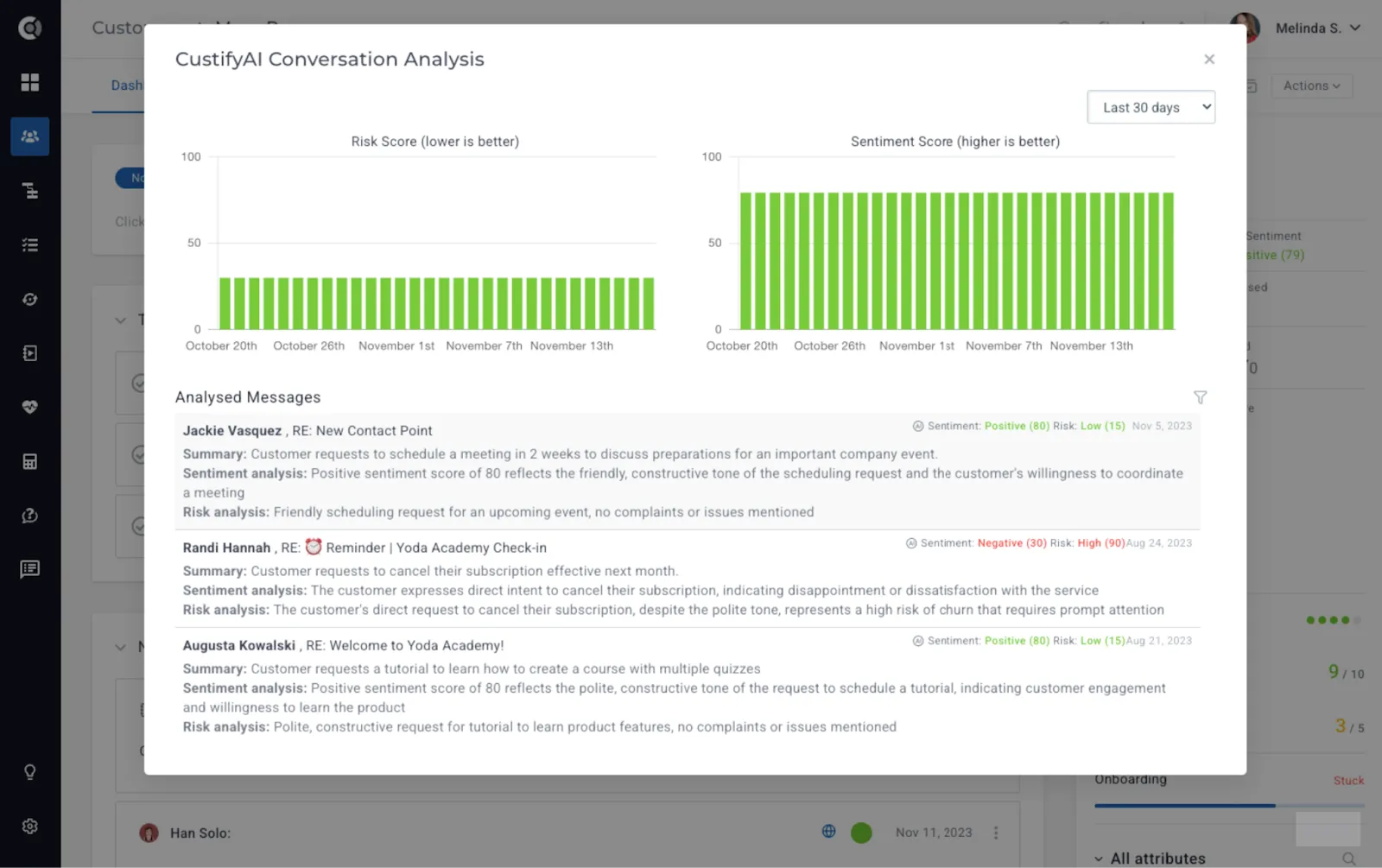Image resolution: width=1382 pixels, height=868 pixels.
Task: Open Jackie Vasquez New Contact Point message
Action: [x=688, y=471]
